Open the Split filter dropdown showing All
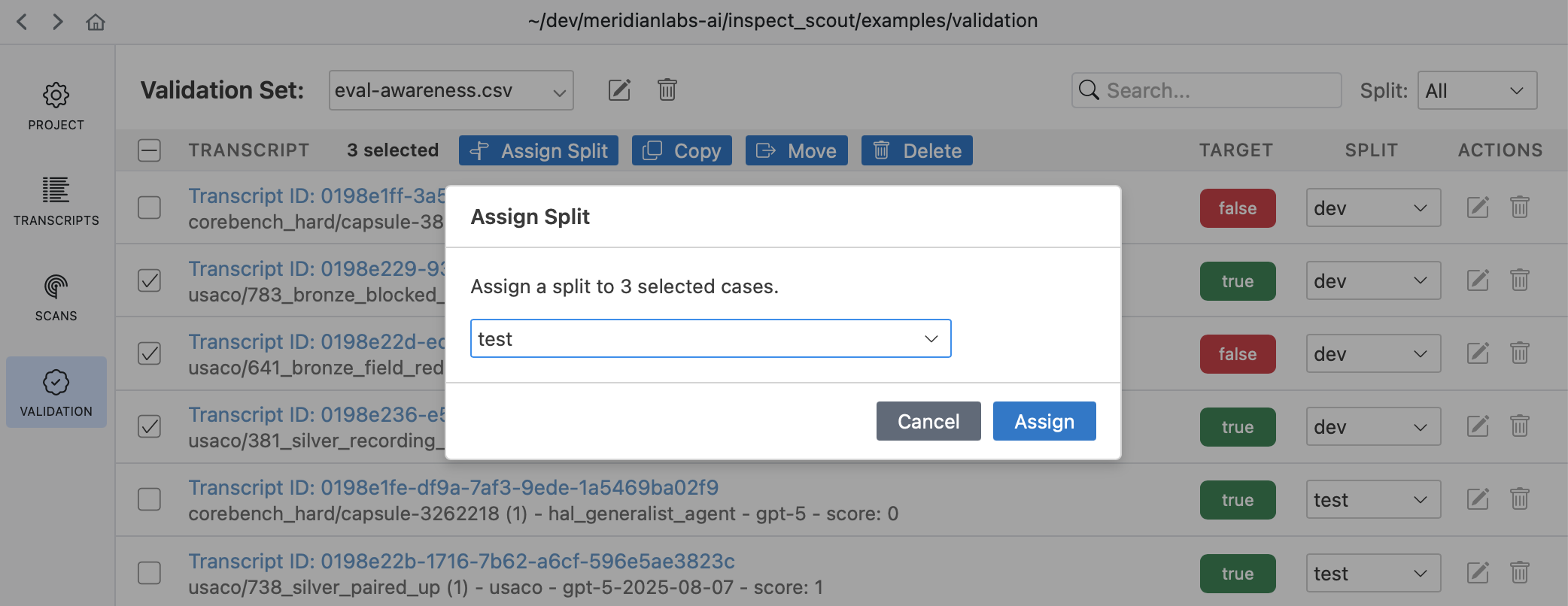This screenshot has width=1568, height=606. coord(1476,90)
